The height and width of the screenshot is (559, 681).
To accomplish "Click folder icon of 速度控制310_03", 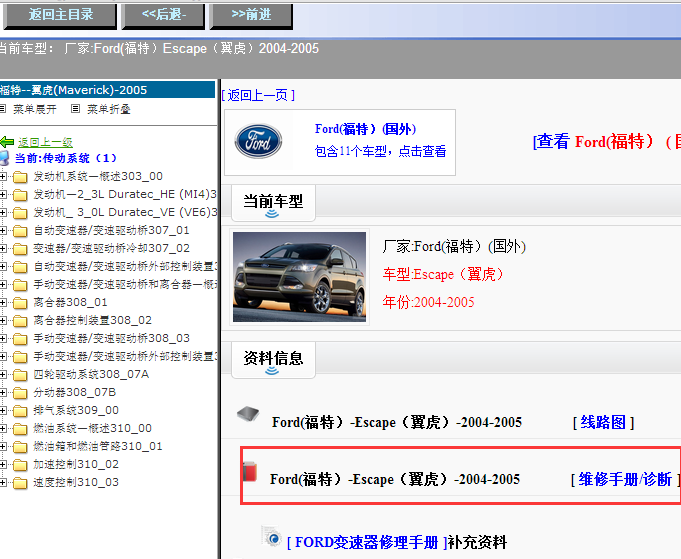I will coord(20,483).
